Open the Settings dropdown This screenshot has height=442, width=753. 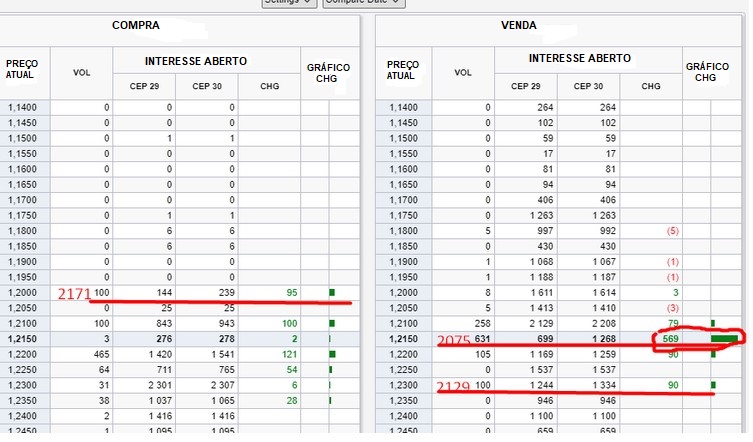[x=289, y=3]
